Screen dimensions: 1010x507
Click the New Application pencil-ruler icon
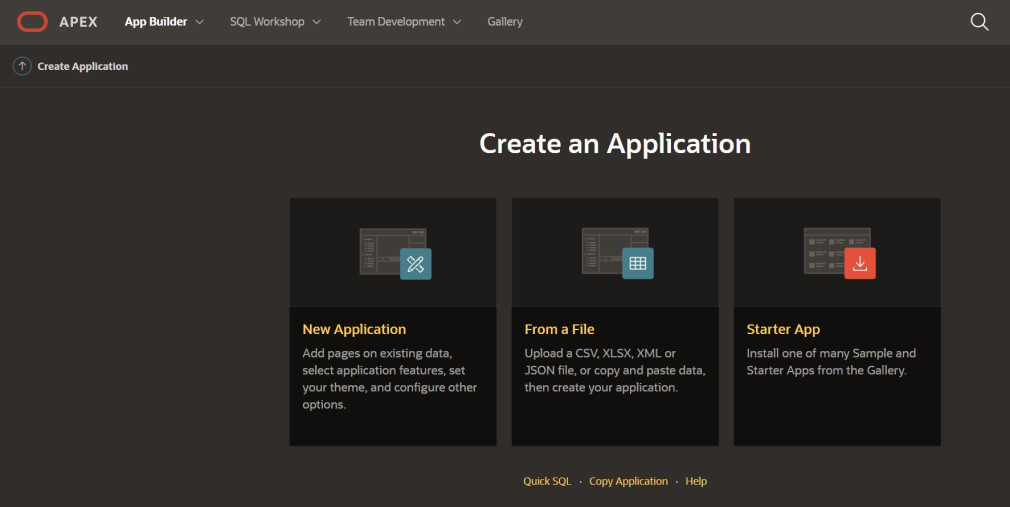416,264
